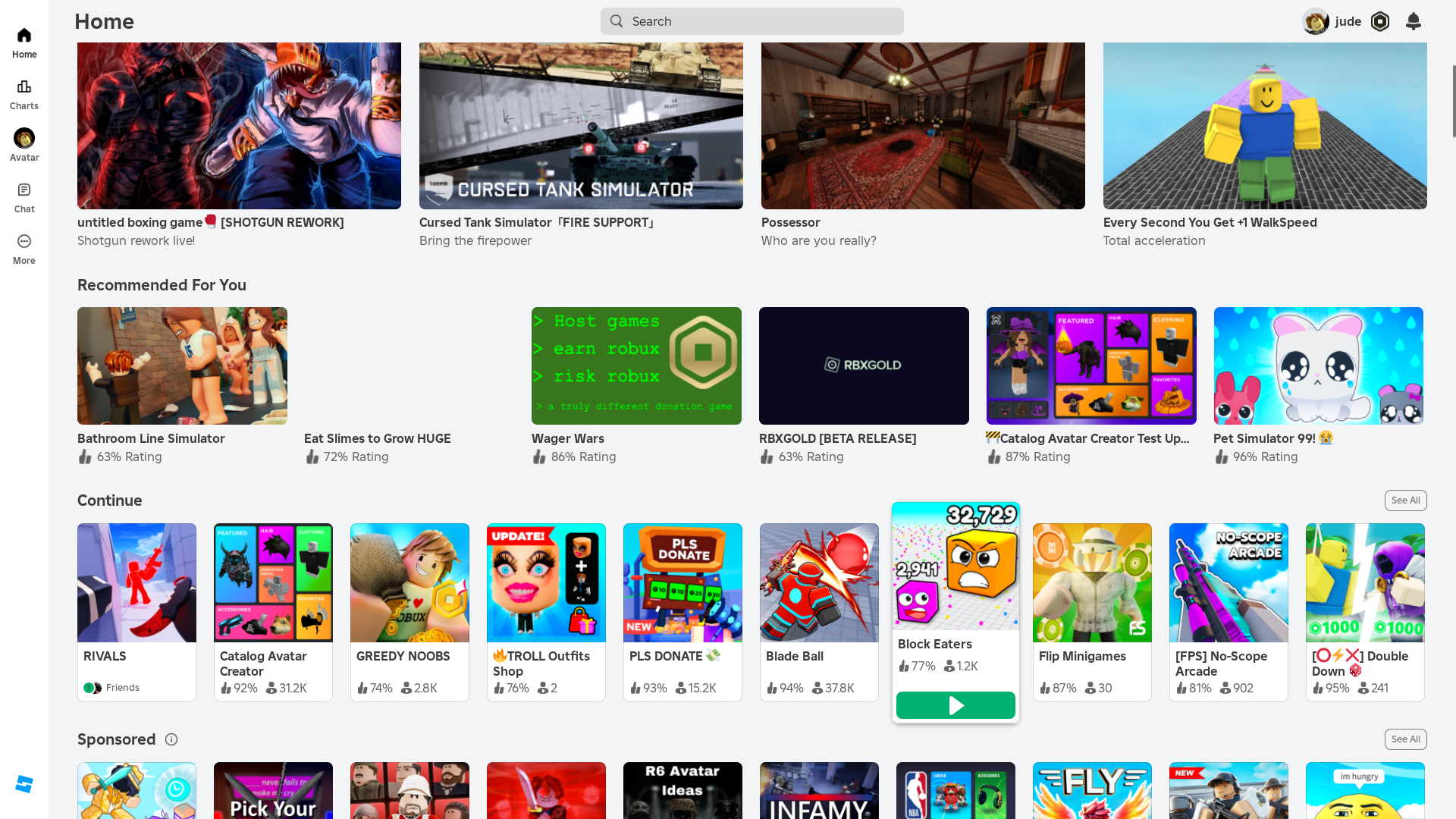Expand the More options icon

click(24, 242)
